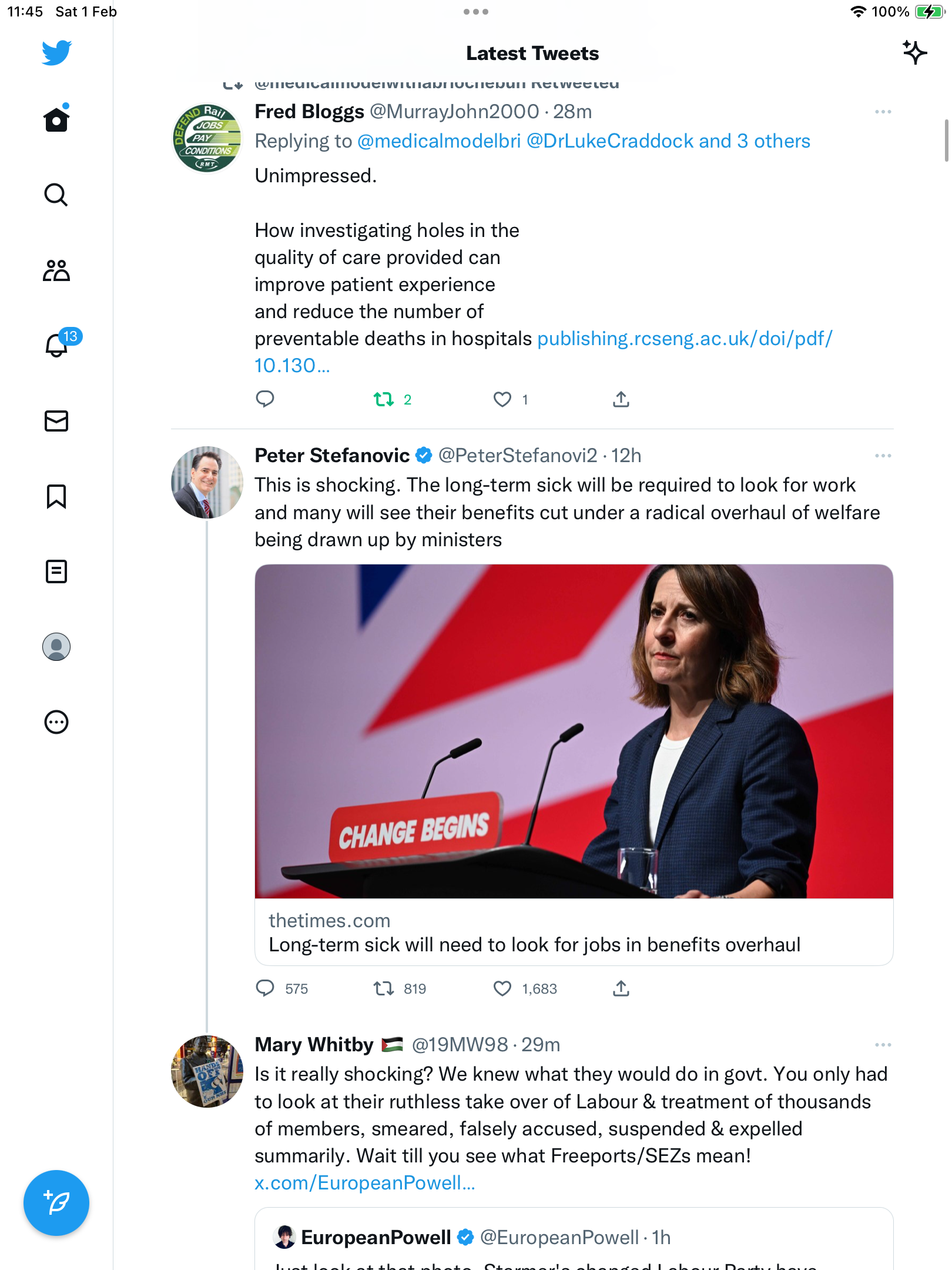Switch timeline view using the sparkle icon
952x1270 pixels.
tap(914, 52)
